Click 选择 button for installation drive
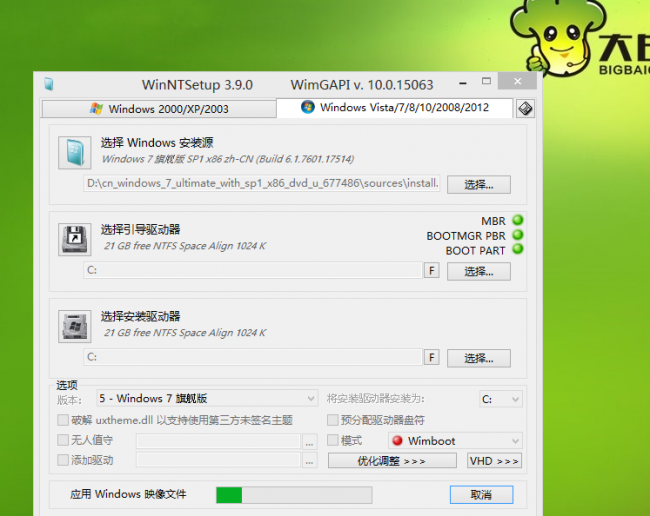 pyautogui.click(x=479, y=358)
